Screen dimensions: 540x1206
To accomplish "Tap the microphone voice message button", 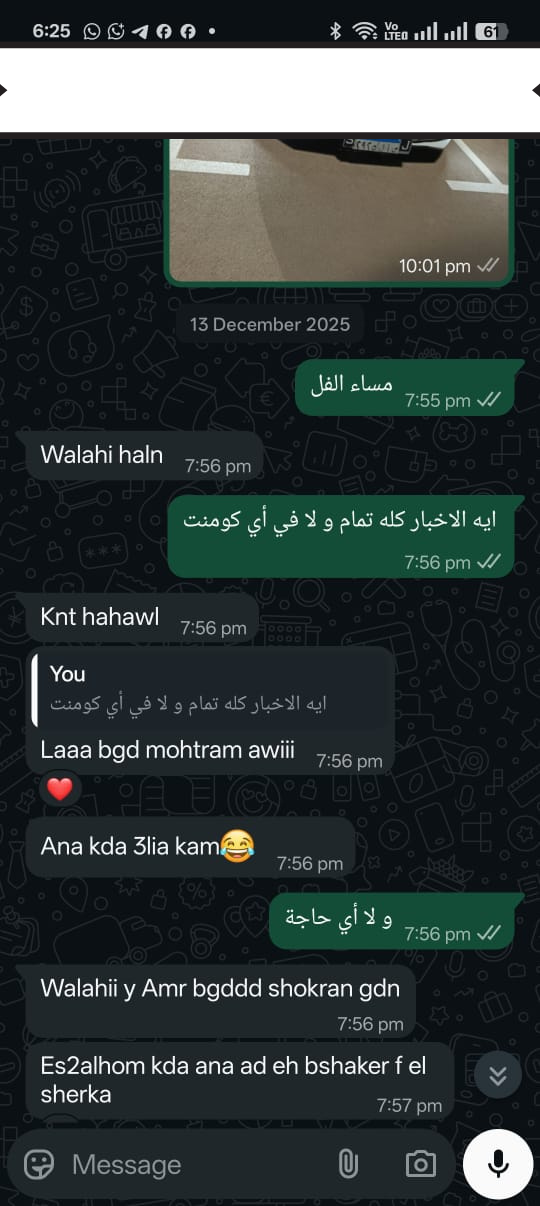I will pyautogui.click(x=498, y=1164).
